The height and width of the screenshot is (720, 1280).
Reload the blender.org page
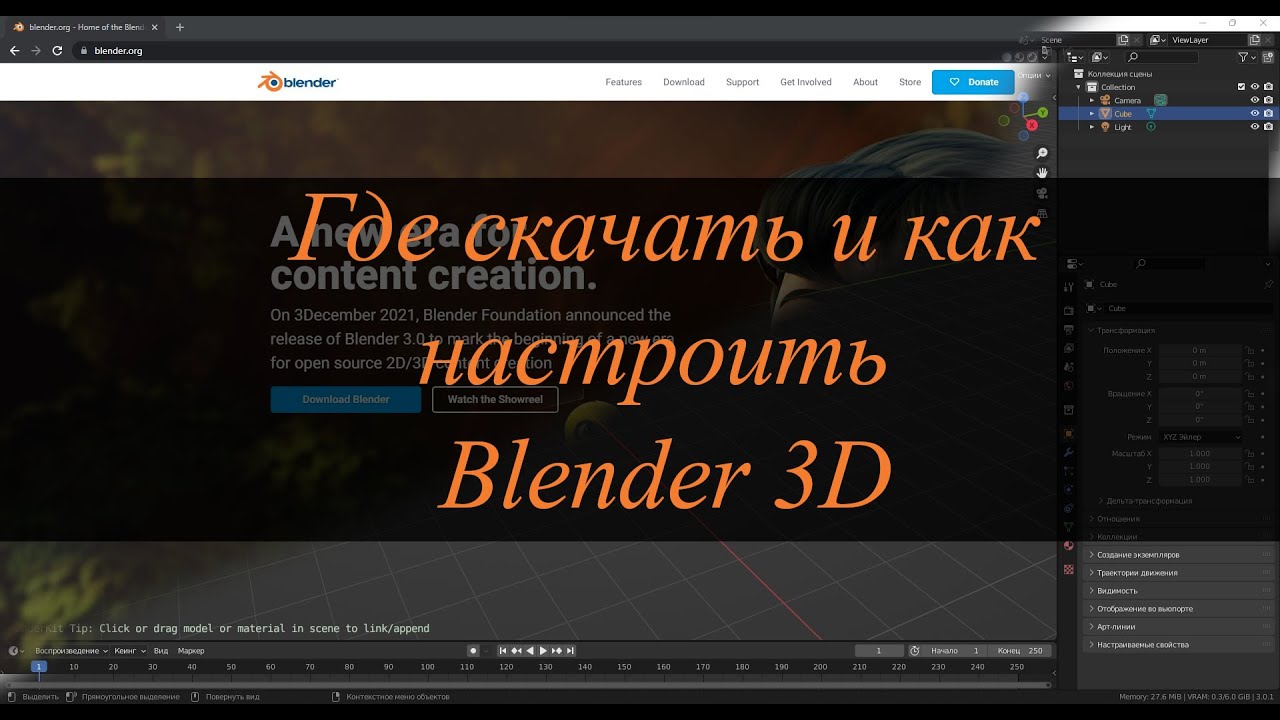tap(58, 50)
